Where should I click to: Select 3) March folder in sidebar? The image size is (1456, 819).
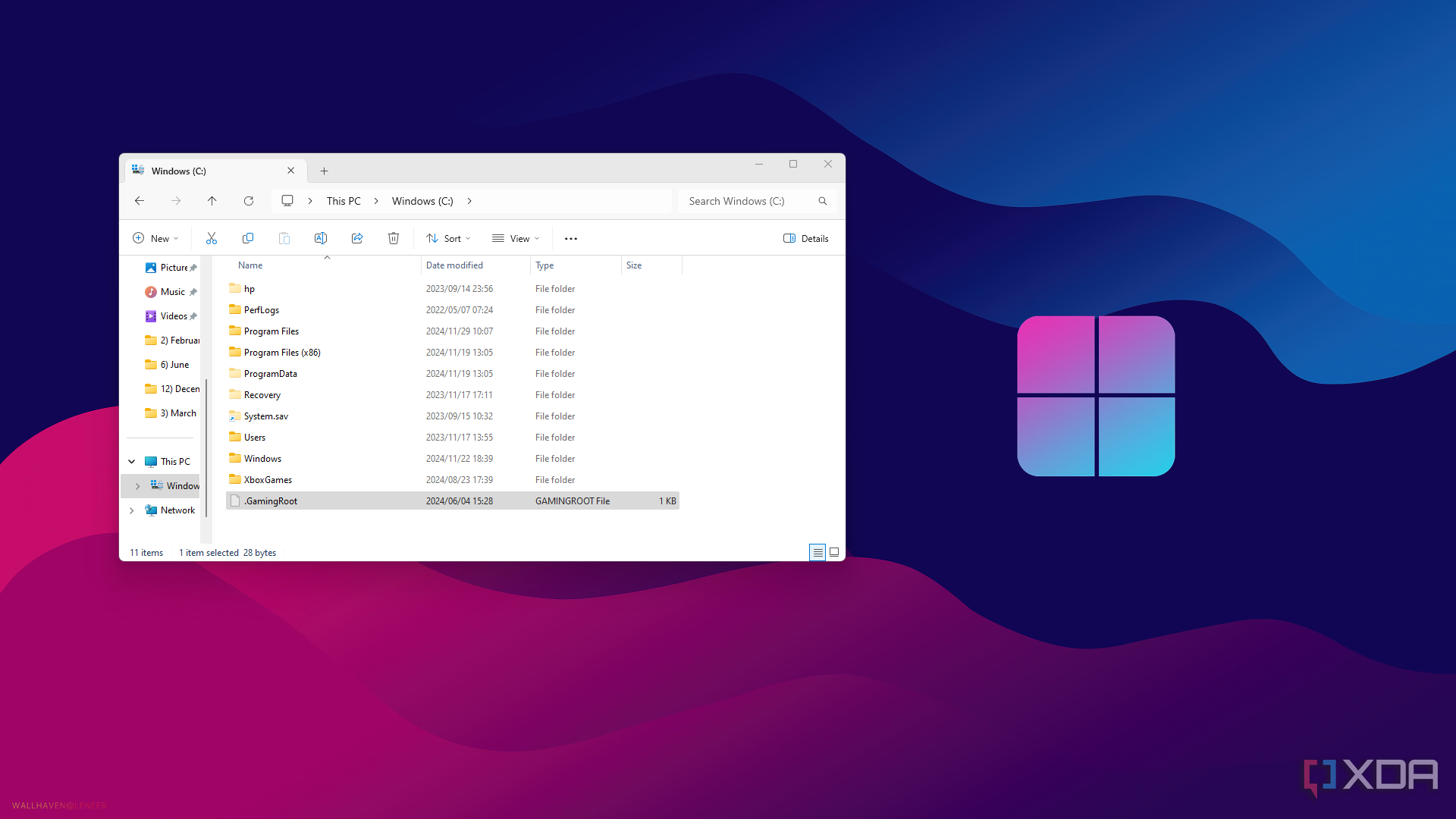(171, 413)
